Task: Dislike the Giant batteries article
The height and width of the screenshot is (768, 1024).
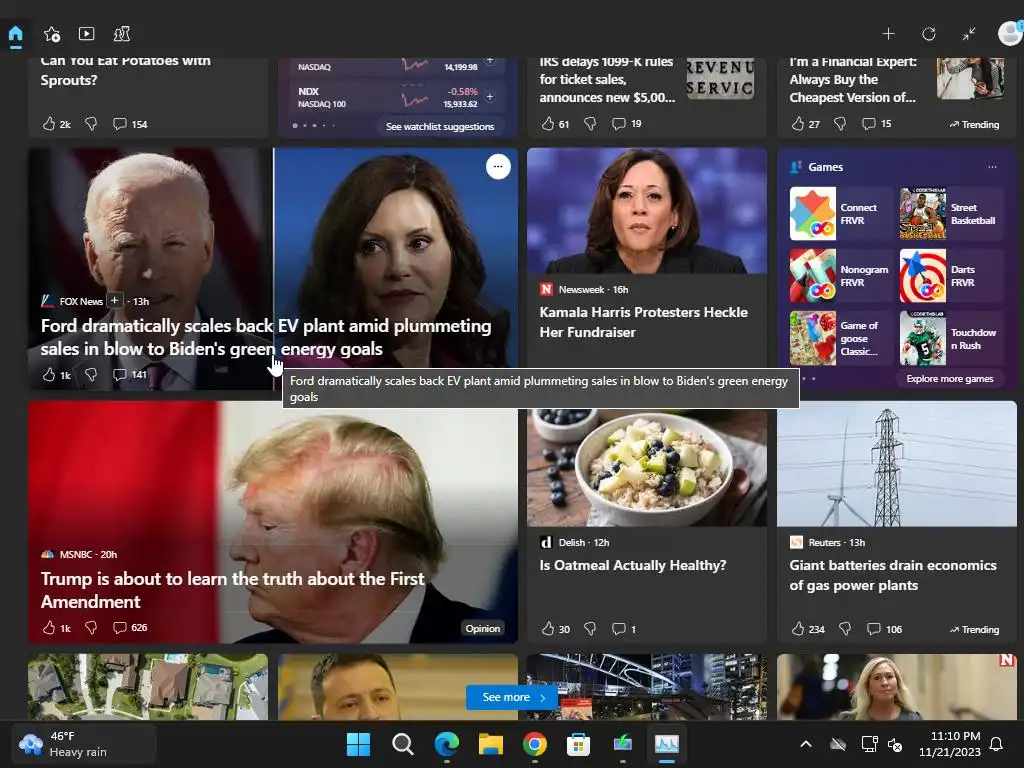Action: [x=845, y=629]
